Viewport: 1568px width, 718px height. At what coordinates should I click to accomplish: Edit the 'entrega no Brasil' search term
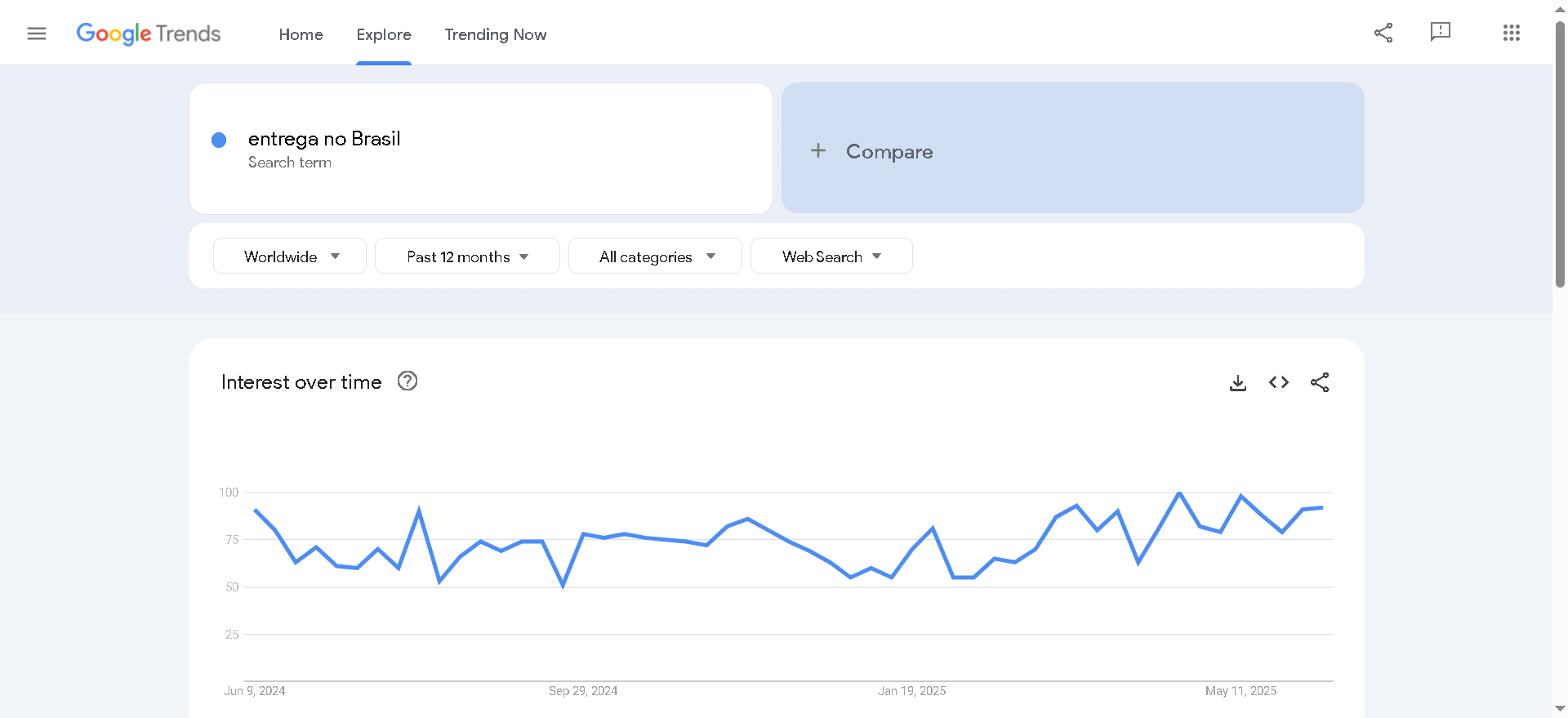[x=324, y=139]
